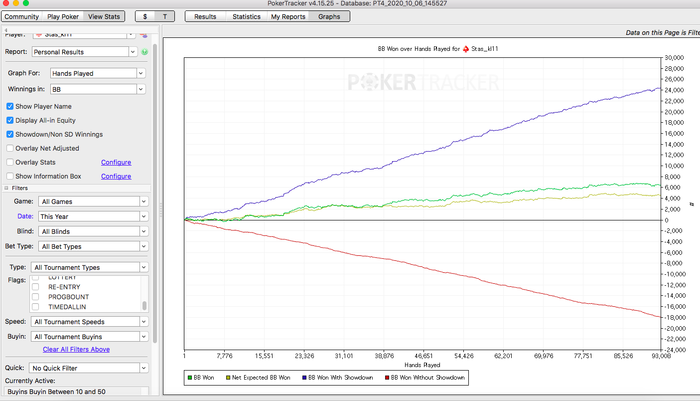Screen dimensions: 700x401
Task: Collapse left sidebar with small arrow
Action: pyautogui.click(x=6, y=30)
